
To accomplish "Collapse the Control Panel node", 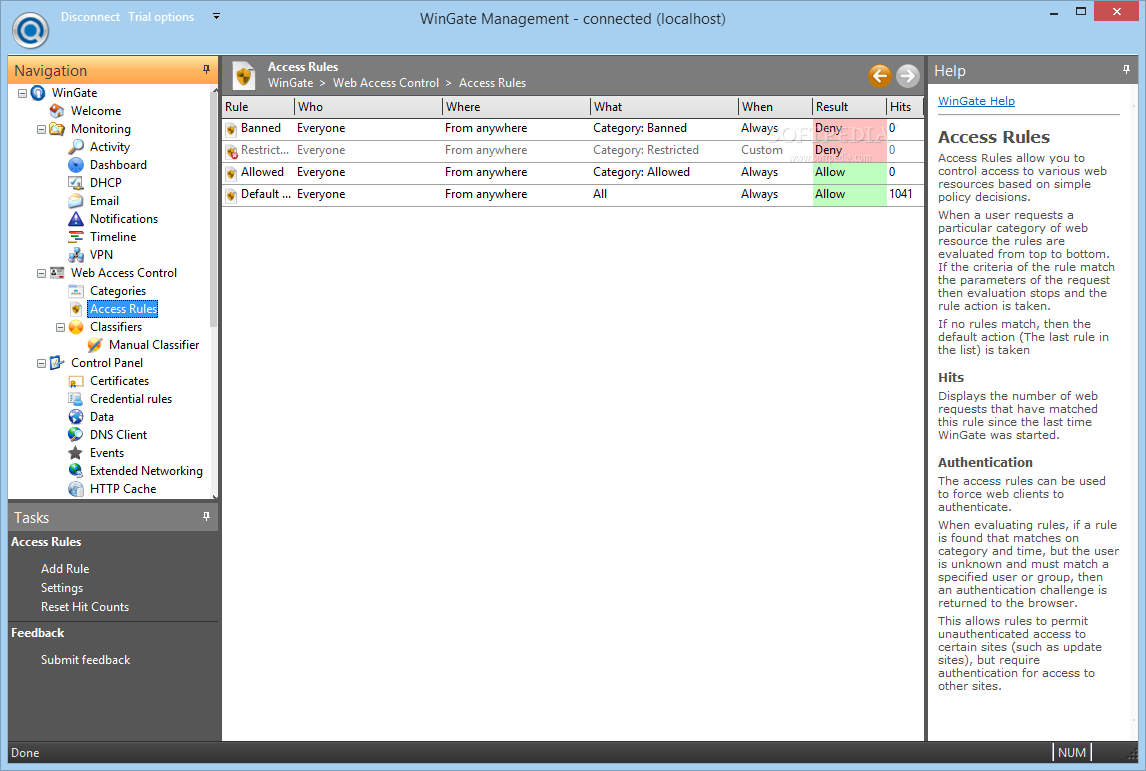I will 42,363.
